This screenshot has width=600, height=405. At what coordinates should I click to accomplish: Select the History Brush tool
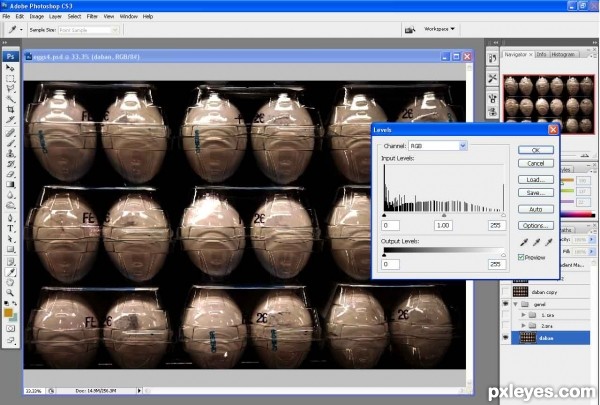coord(10,164)
